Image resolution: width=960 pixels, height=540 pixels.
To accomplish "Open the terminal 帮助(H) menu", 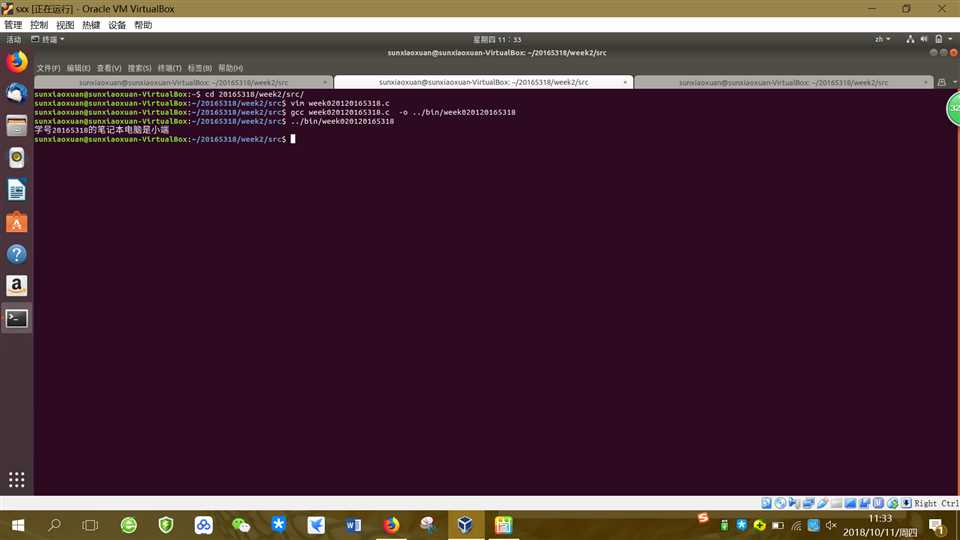I will tap(230, 68).
